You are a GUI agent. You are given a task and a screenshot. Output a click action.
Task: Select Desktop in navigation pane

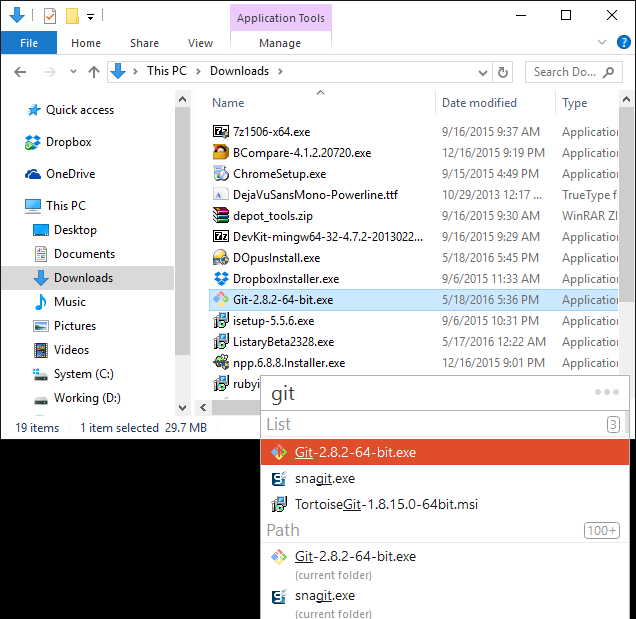75,230
